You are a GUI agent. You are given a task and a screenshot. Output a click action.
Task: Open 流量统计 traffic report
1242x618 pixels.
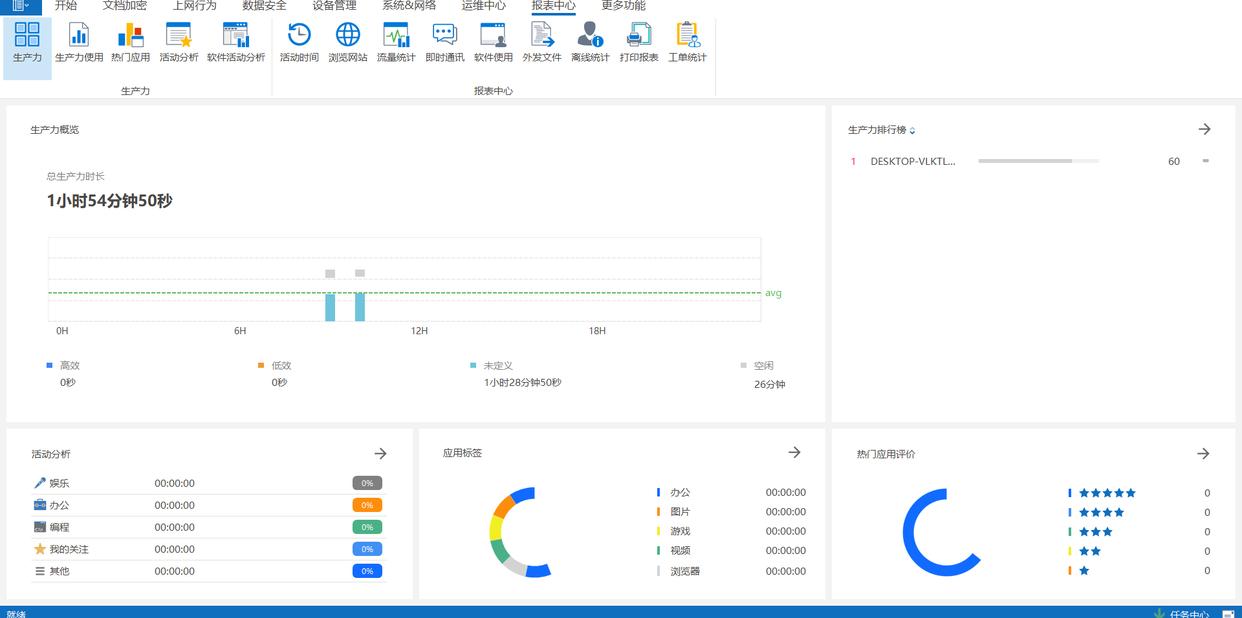click(396, 42)
